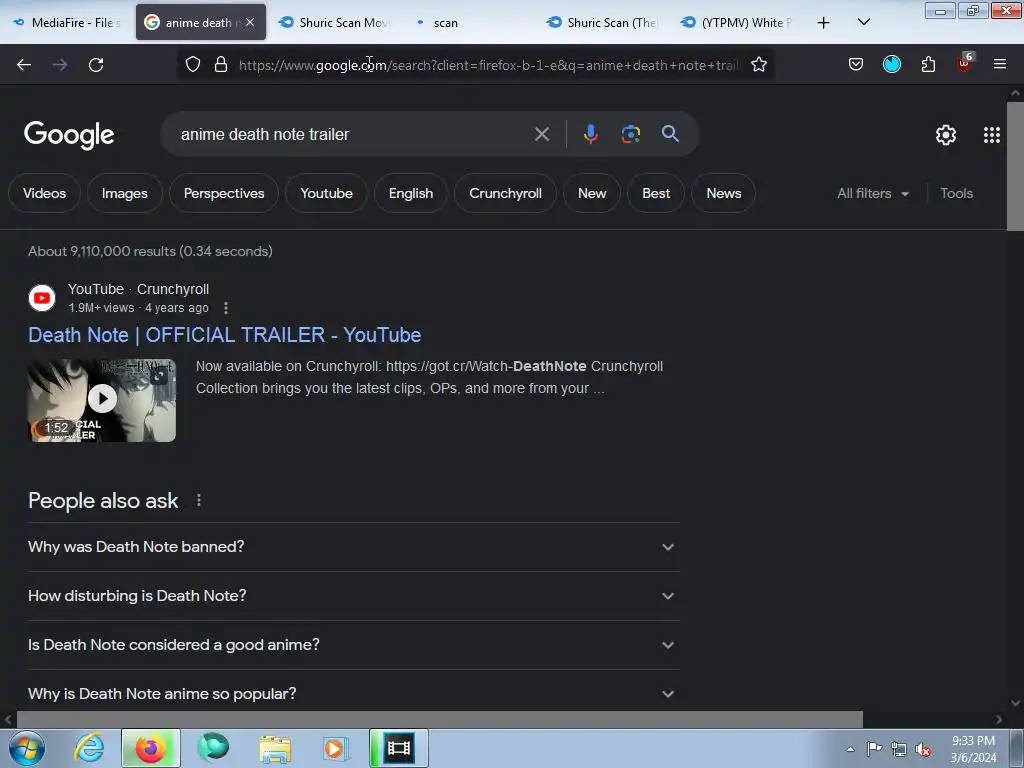Click the vertical page scrollbar thumb
This screenshot has width=1024, height=768.
point(1015,166)
